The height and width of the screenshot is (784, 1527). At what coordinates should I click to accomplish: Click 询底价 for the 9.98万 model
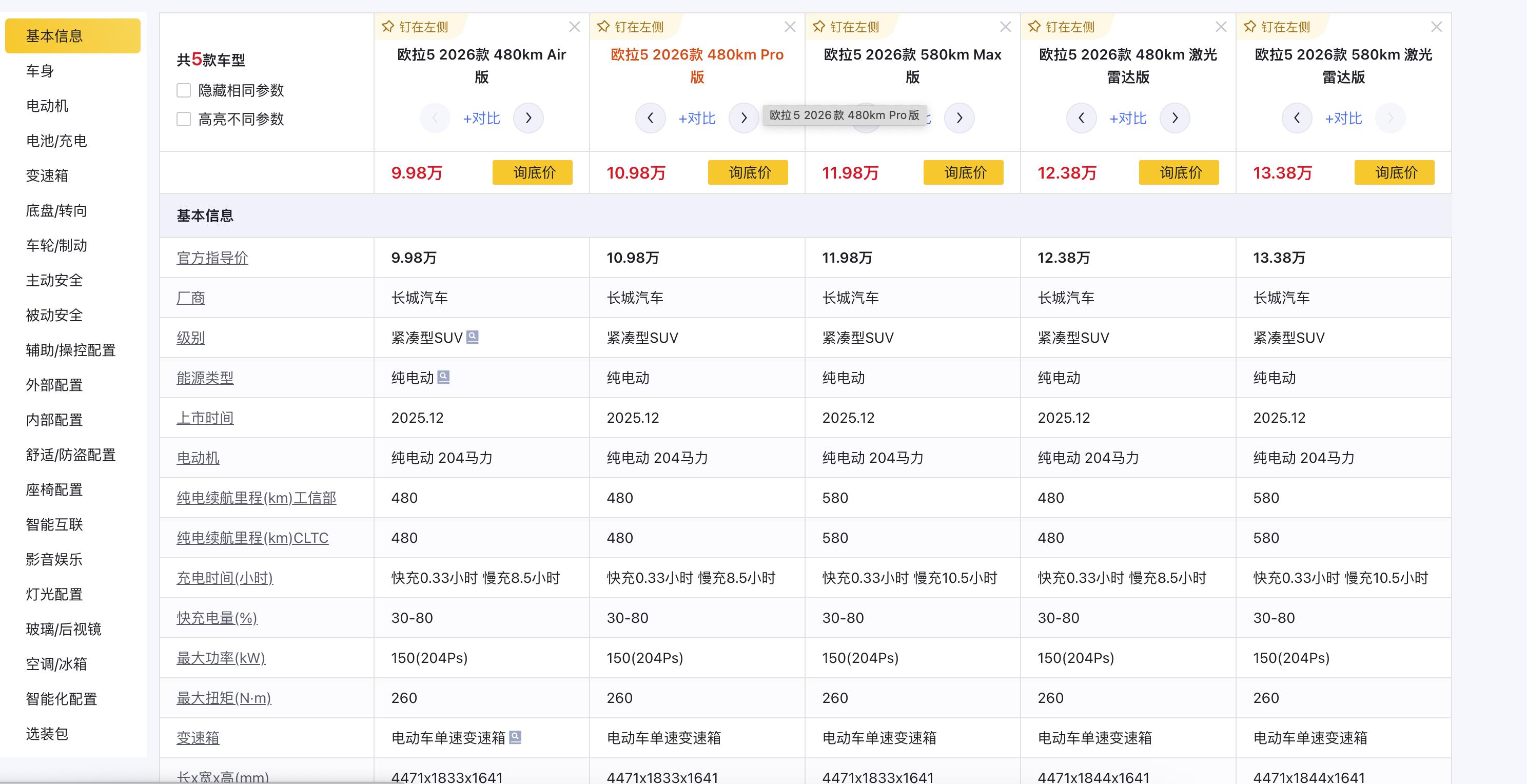pyautogui.click(x=532, y=172)
